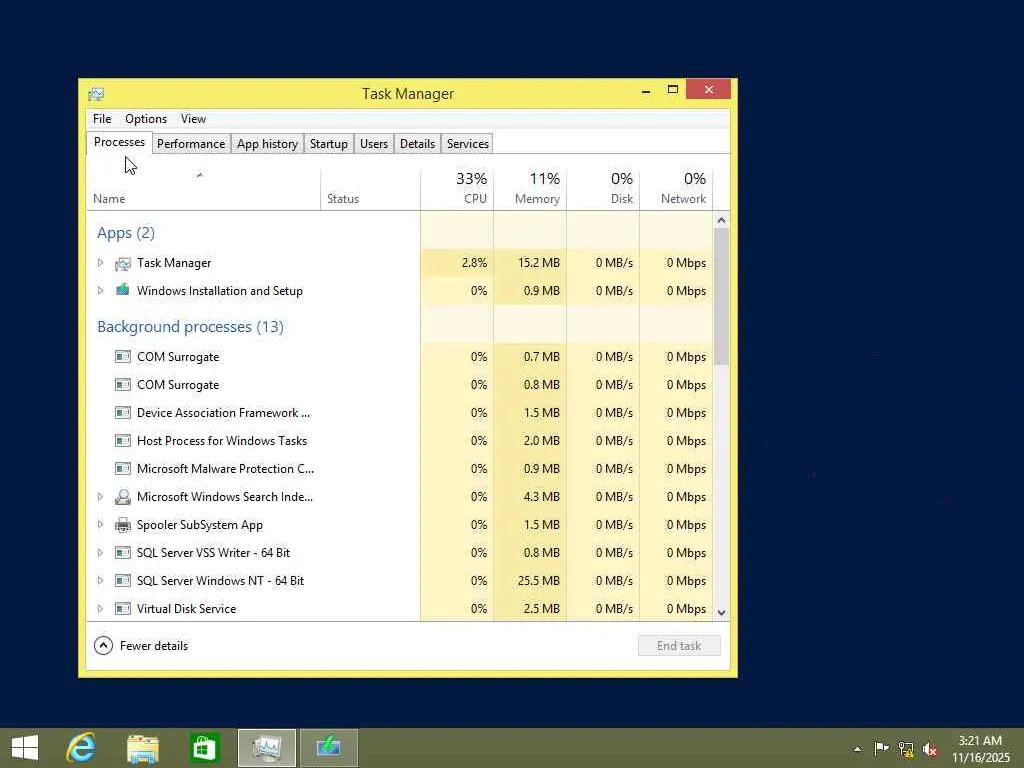The image size is (1024, 768).
Task: Click the Microsoft Malware Protection process icon
Action: [122, 469]
